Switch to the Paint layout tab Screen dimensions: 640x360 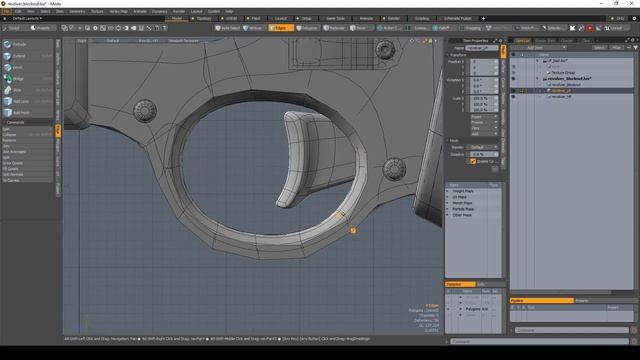pyautogui.click(x=256, y=18)
